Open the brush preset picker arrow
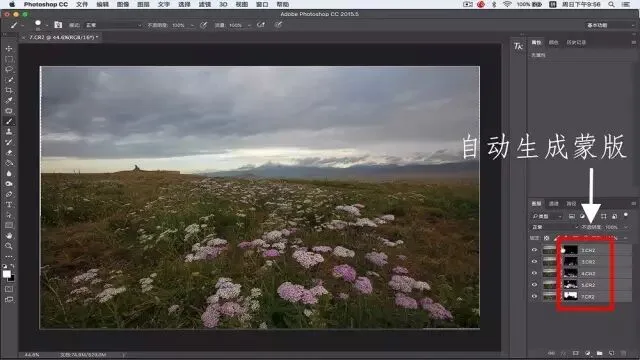The image size is (640, 360). coord(47,25)
